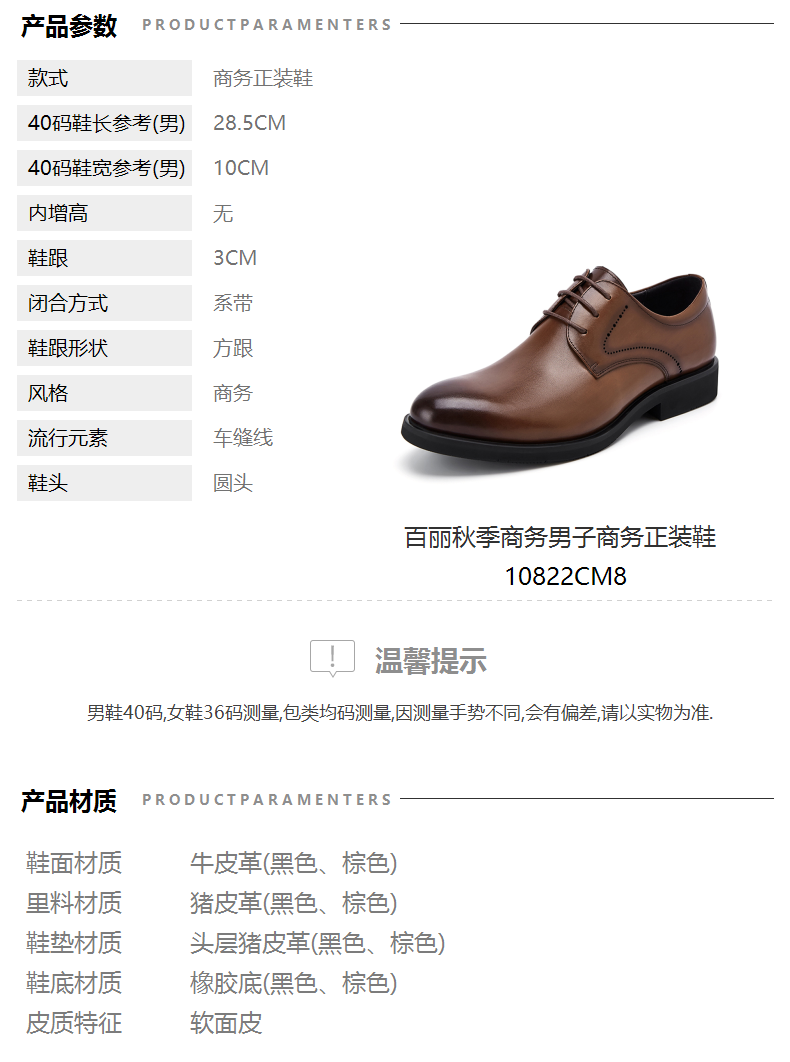Image resolution: width=790 pixels, height=1062 pixels.
Task: Click the model number 10822CM8
Action: (565, 576)
